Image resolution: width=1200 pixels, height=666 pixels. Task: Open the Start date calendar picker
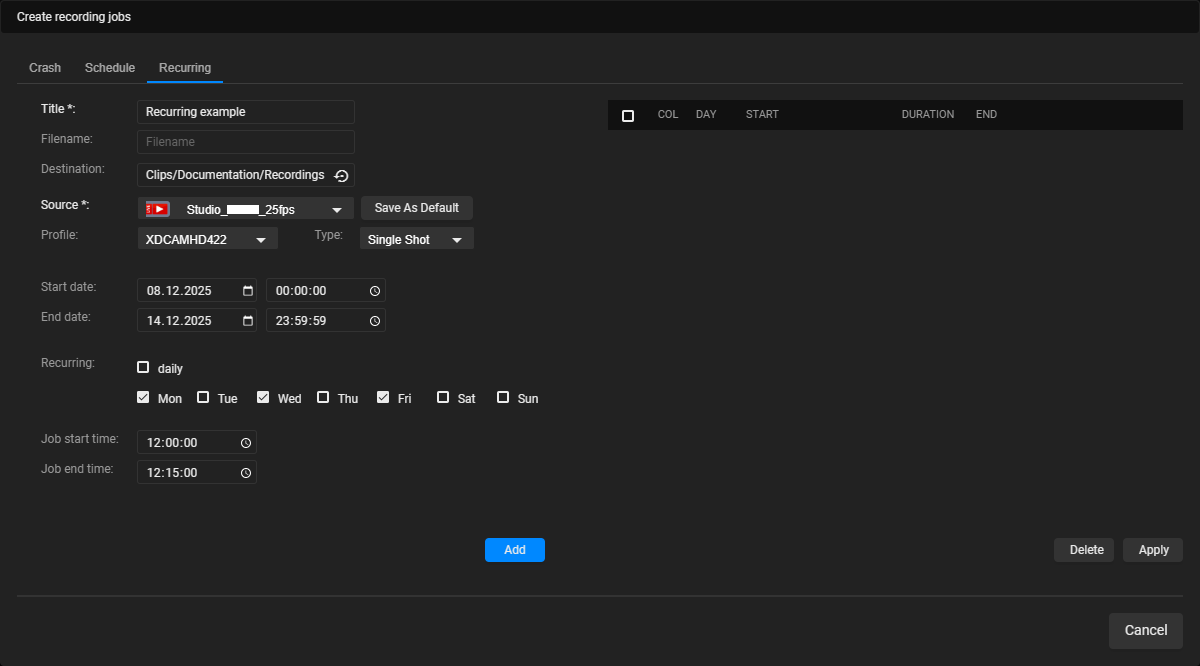pos(247,290)
